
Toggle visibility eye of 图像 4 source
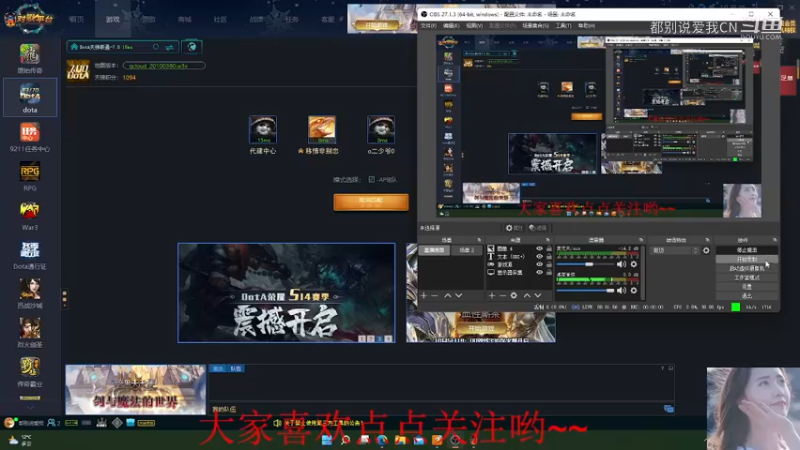pos(539,248)
